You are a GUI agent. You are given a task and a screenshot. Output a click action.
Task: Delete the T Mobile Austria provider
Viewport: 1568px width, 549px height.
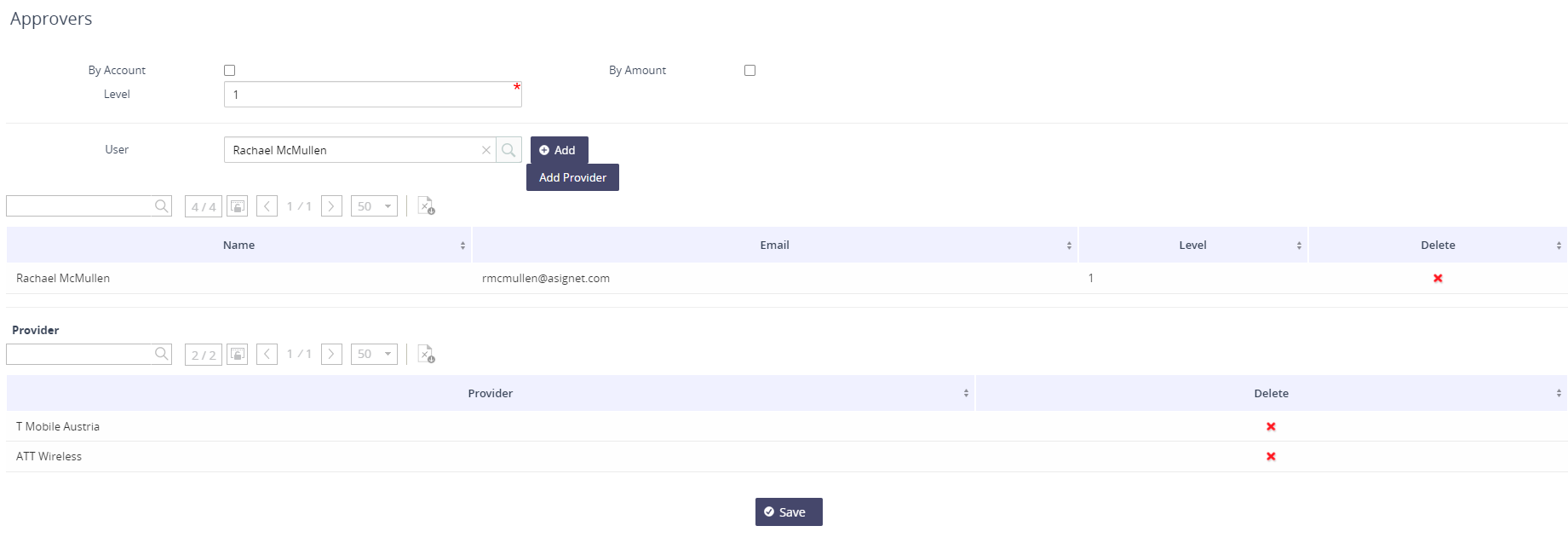(x=1270, y=426)
